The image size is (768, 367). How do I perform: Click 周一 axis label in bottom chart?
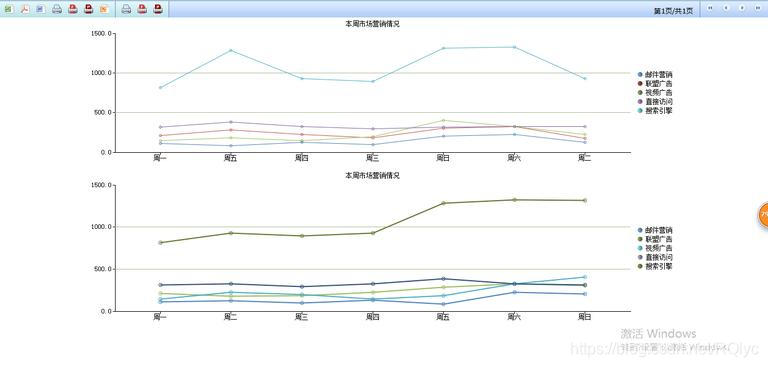click(160, 317)
